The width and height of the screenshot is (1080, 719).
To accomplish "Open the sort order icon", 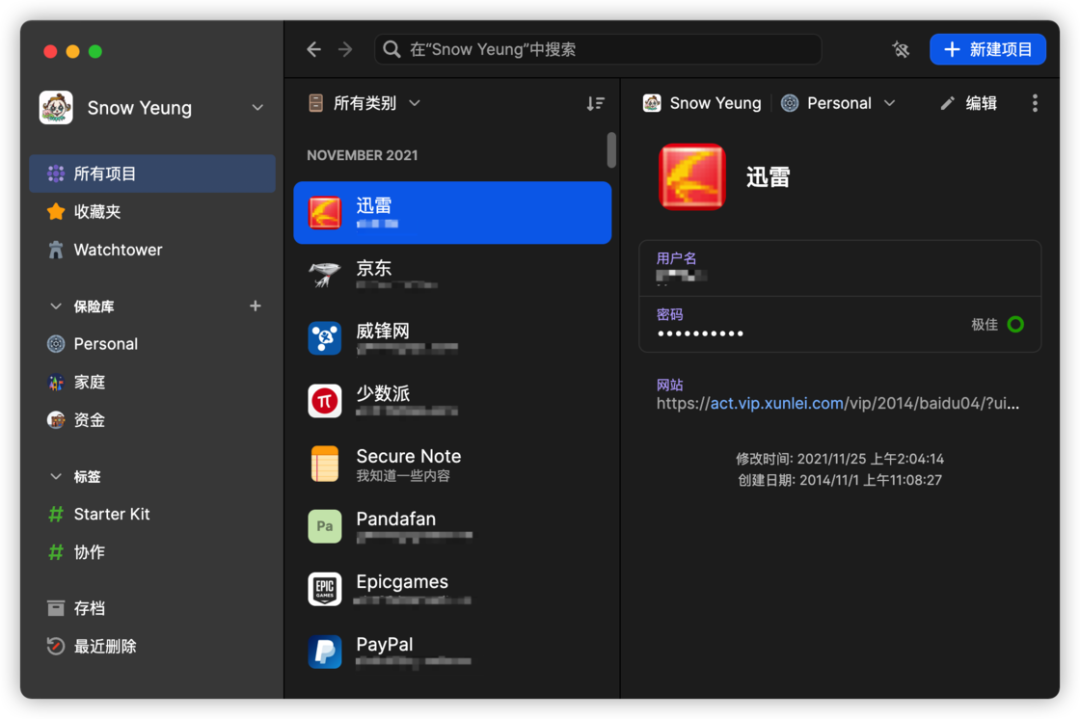I will [595, 103].
